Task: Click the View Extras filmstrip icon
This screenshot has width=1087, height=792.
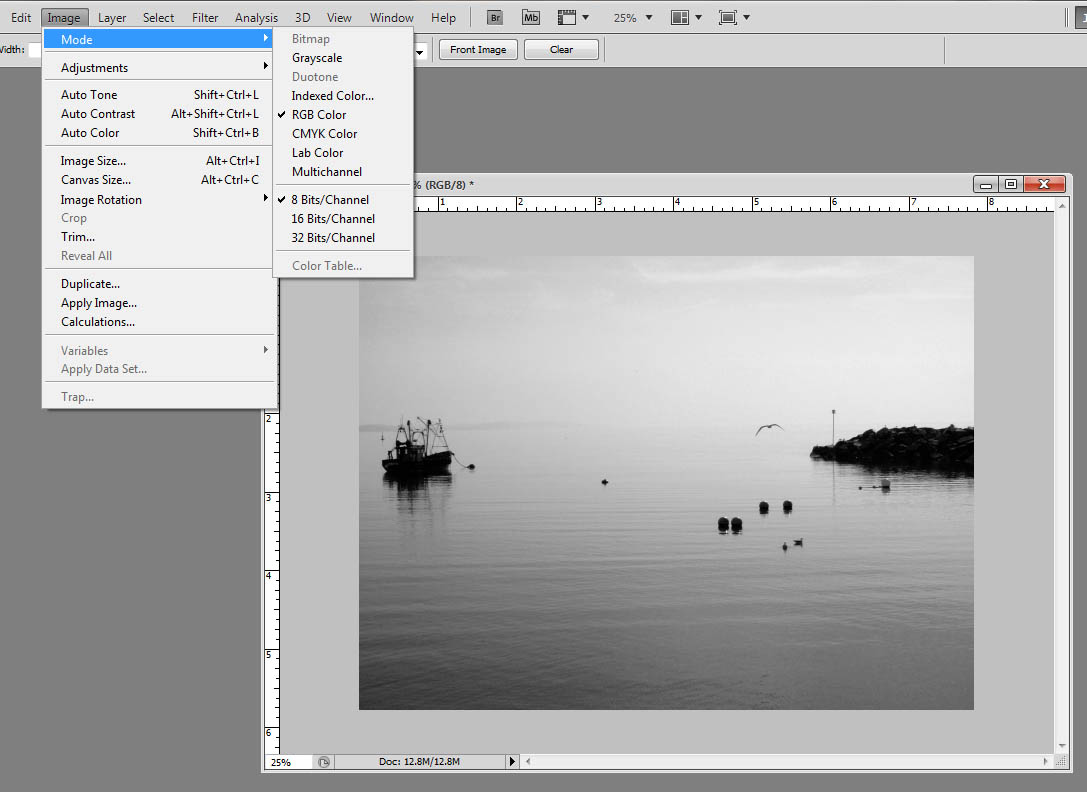Action: tap(567, 18)
